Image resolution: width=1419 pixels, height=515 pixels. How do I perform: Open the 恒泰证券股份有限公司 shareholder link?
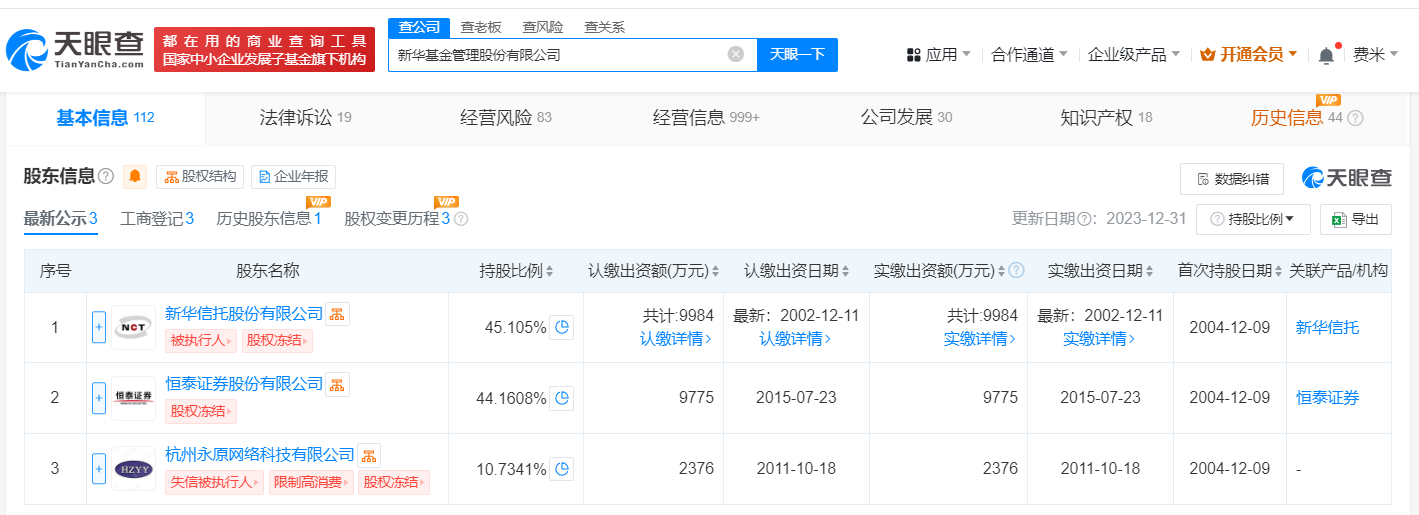(x=244, y=384)
